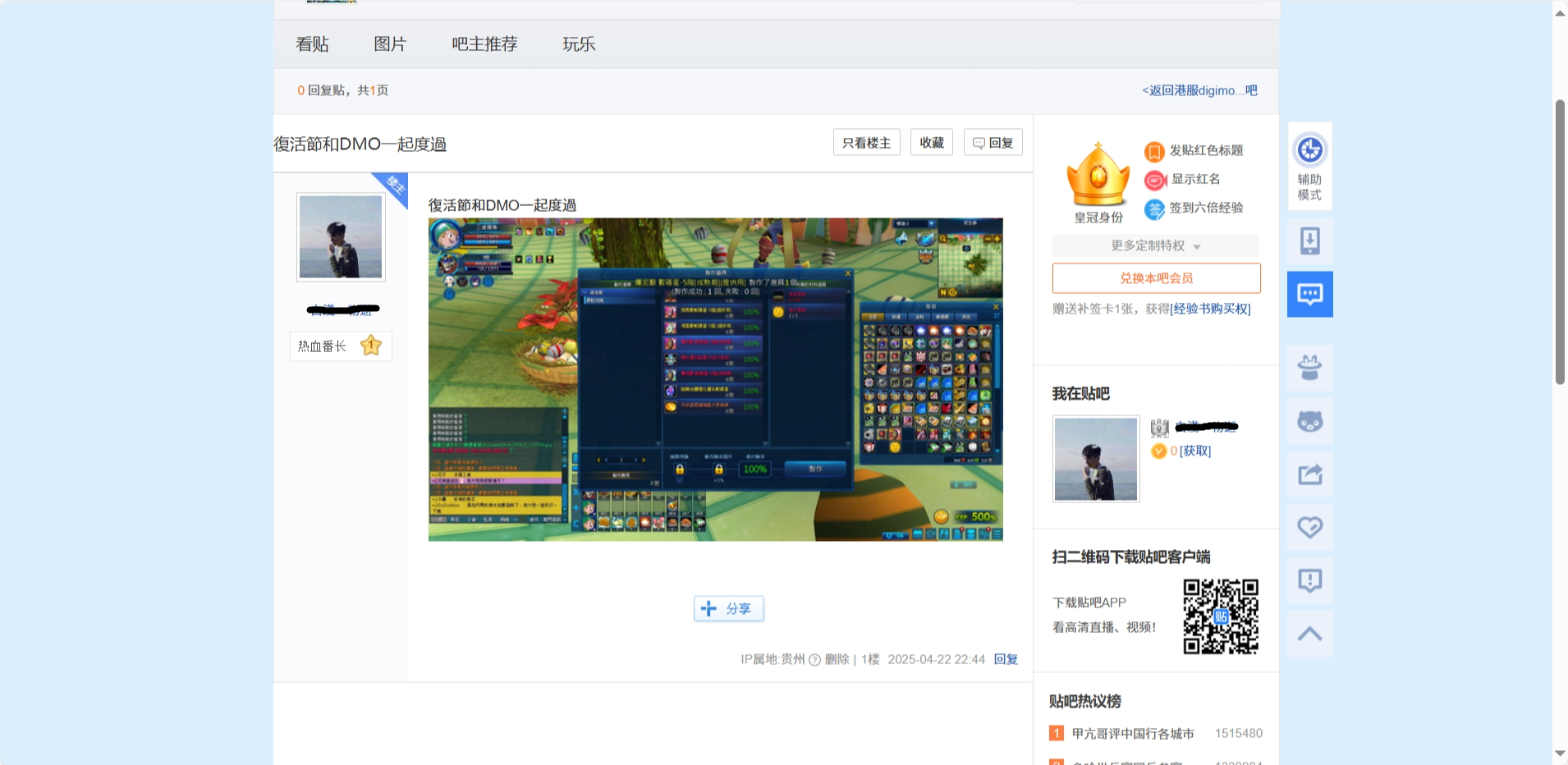Click the feedback exclamation sidebar icon
1568x765 pixels.
point(1309,580)
